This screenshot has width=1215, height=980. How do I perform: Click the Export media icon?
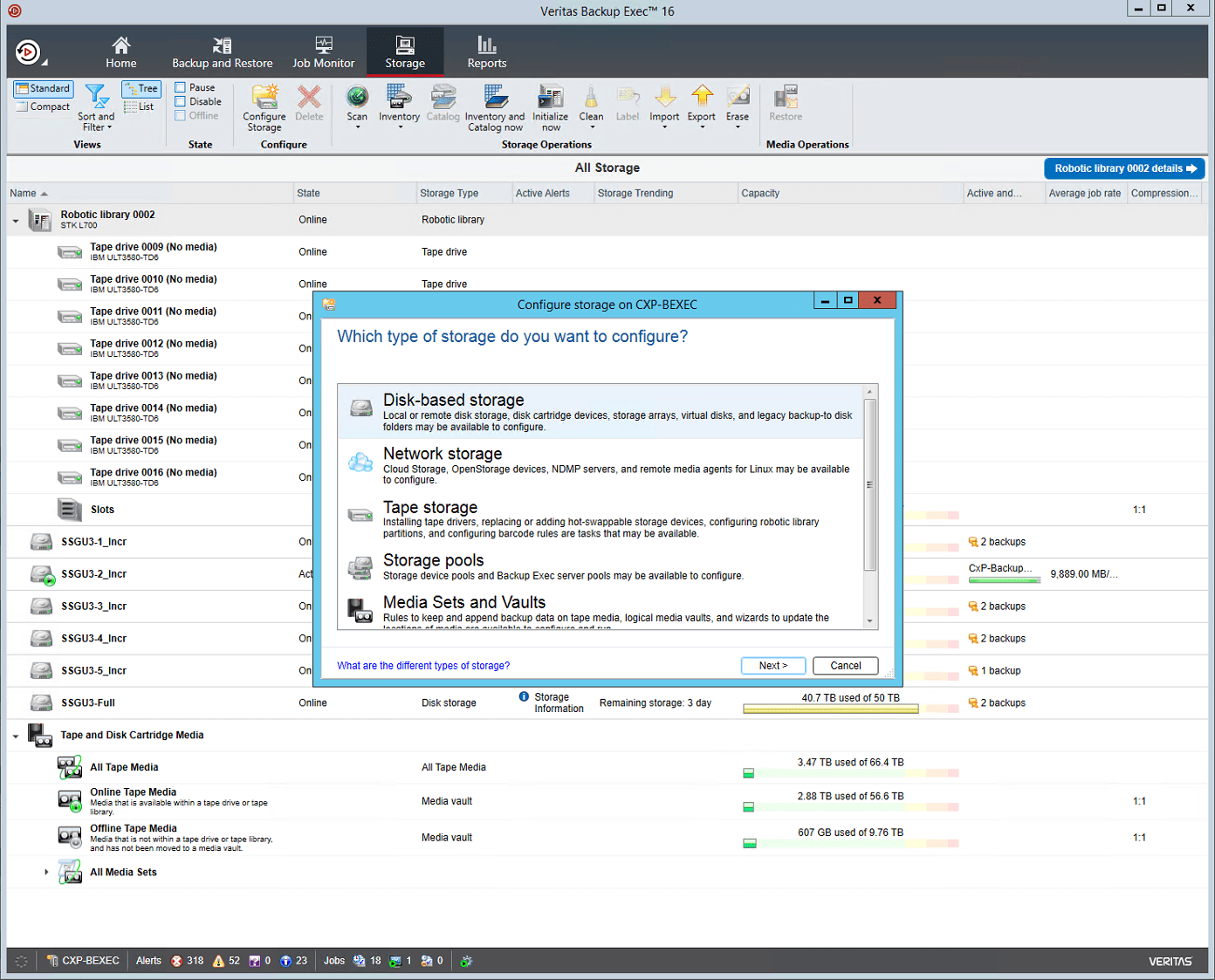(x=701, y=105)
